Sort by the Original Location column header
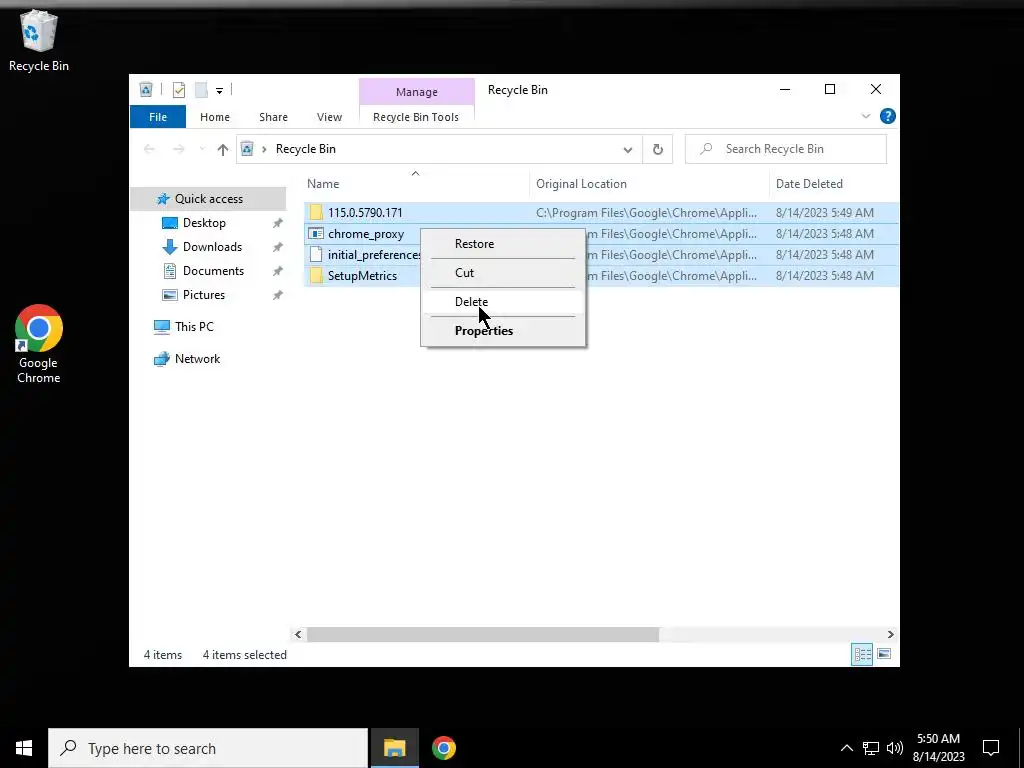1024x768 pixels. coord(650,184)
